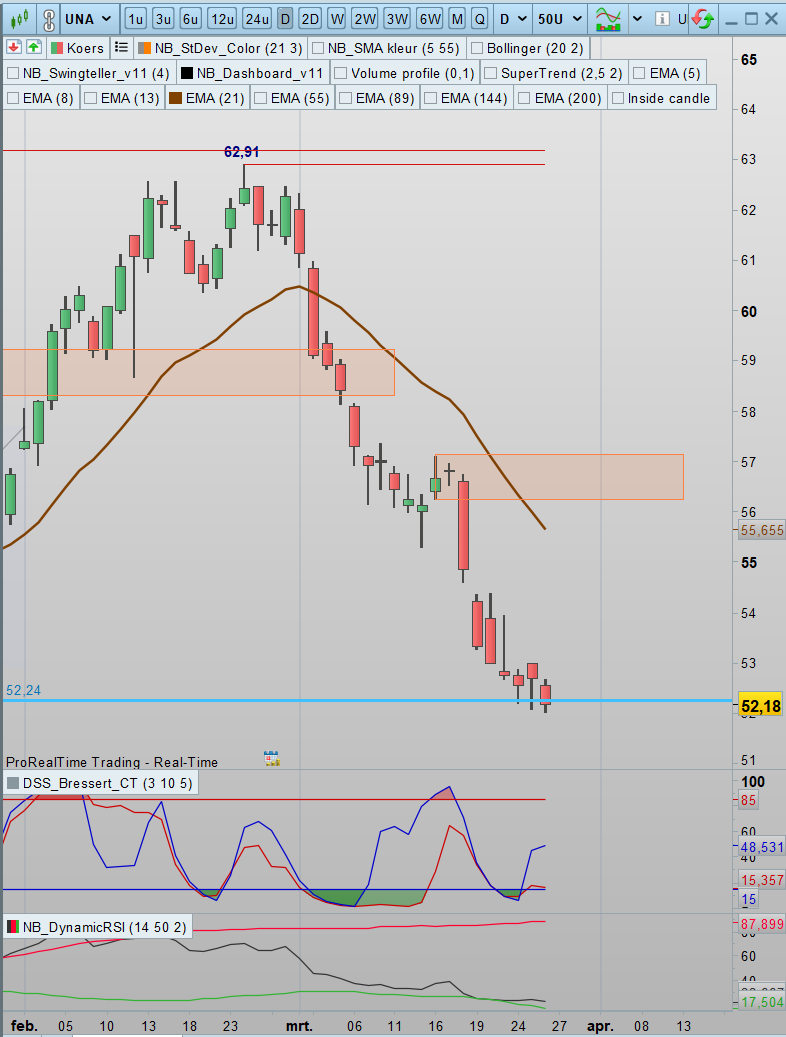Click the brown EMA (21) color swatch
786x1037 pixels.
[175, 99]
